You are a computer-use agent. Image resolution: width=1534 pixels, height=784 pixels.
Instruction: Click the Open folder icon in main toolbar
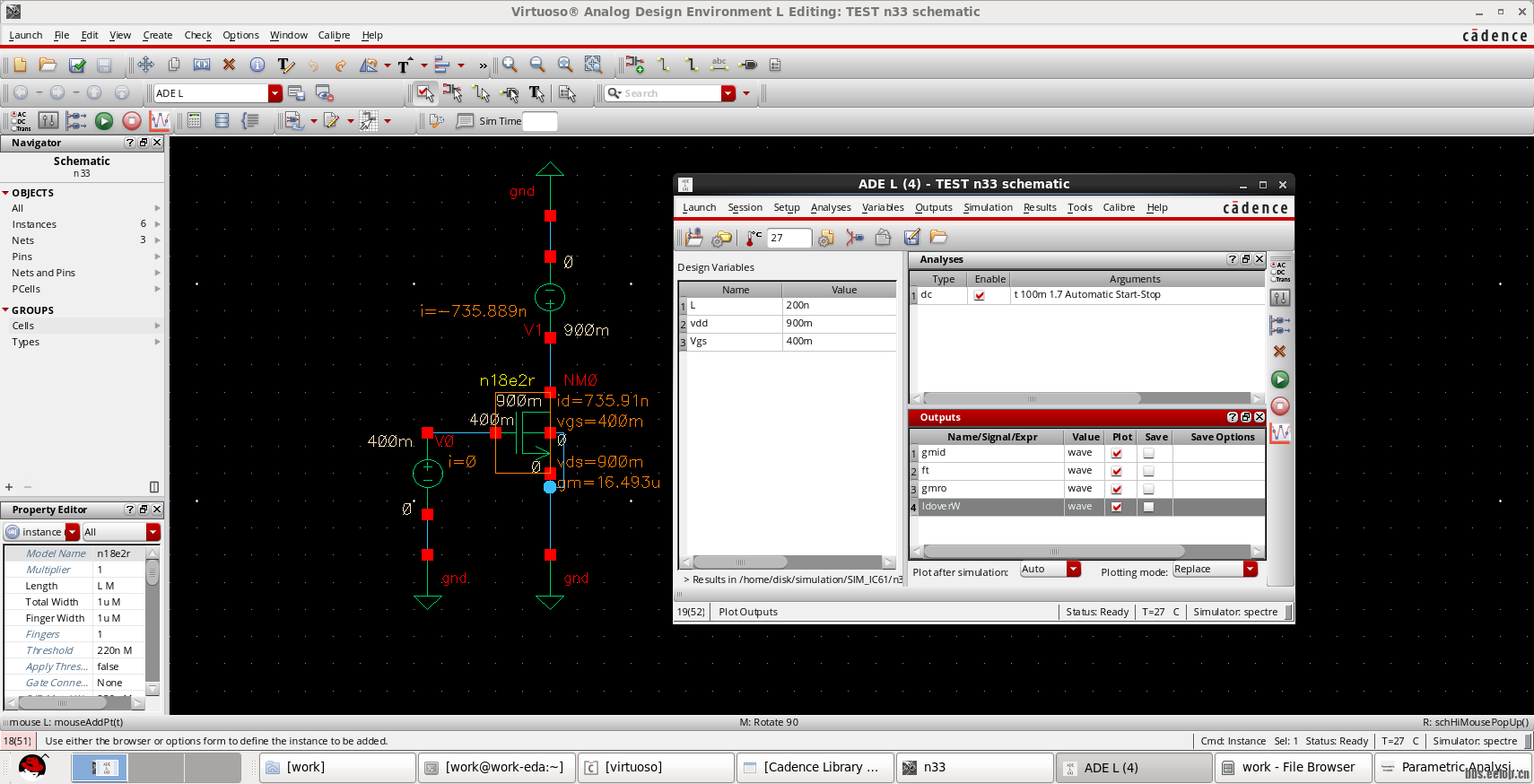point(48,65)
